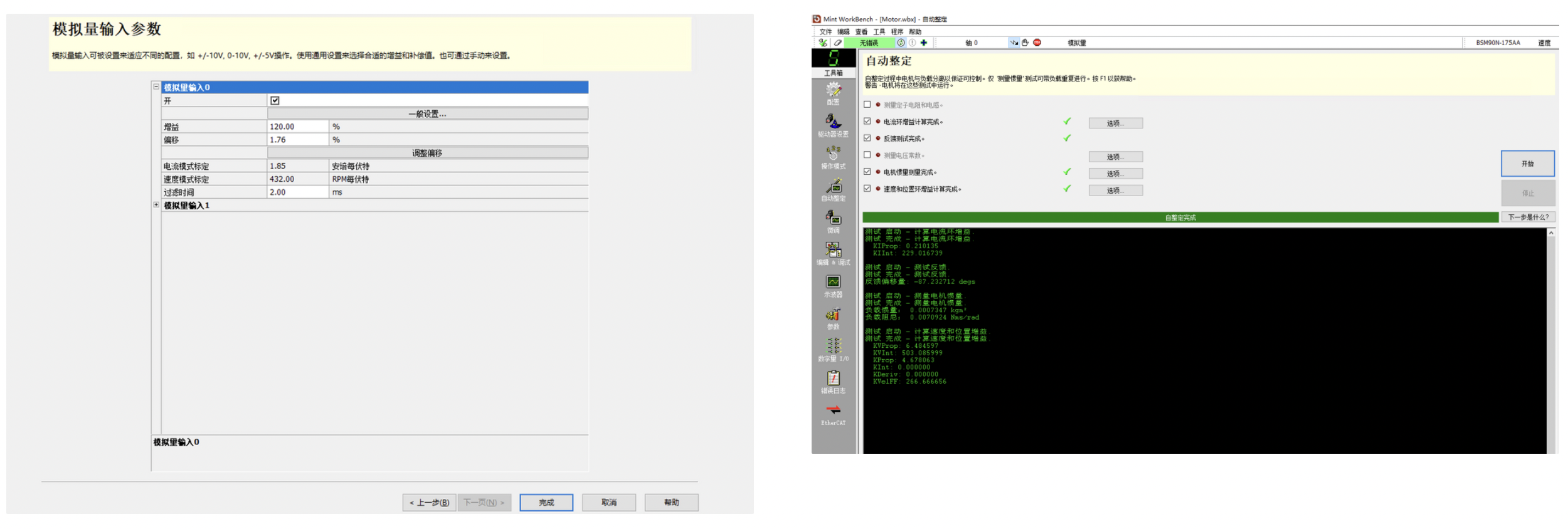This screenshot has width=1568, height=529.
Task: Click 选项 button for 电机惯量测量
Action: tap(1115, 174)
